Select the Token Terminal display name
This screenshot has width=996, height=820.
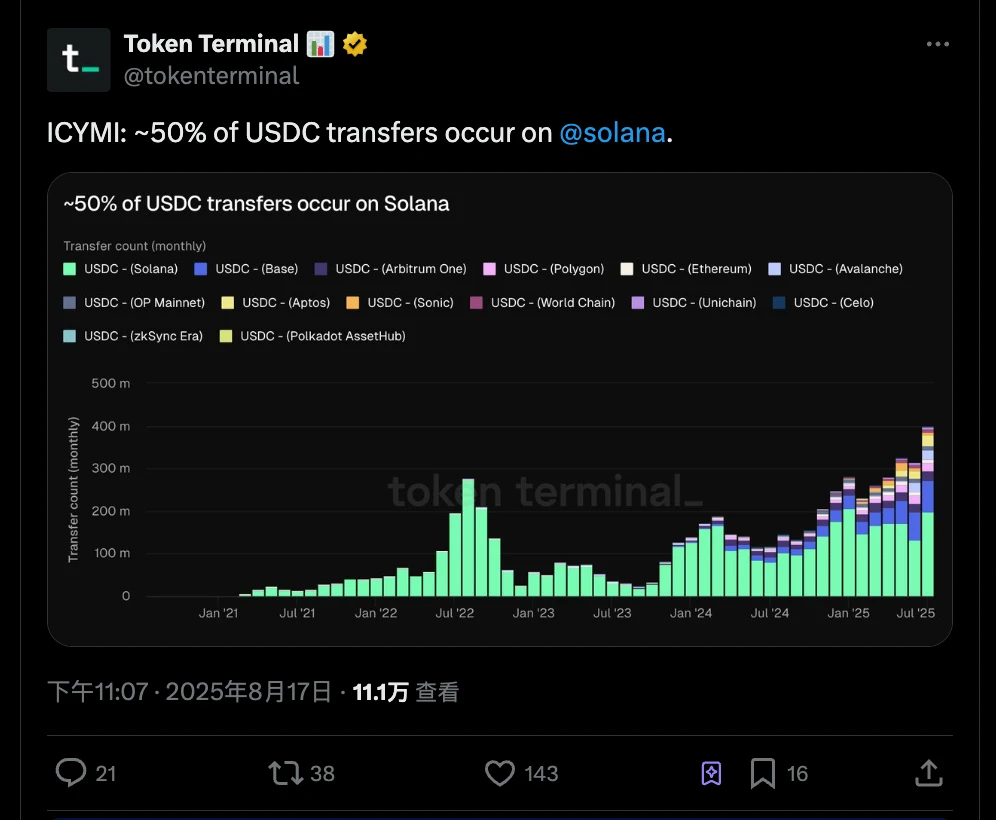pos(209,43)
